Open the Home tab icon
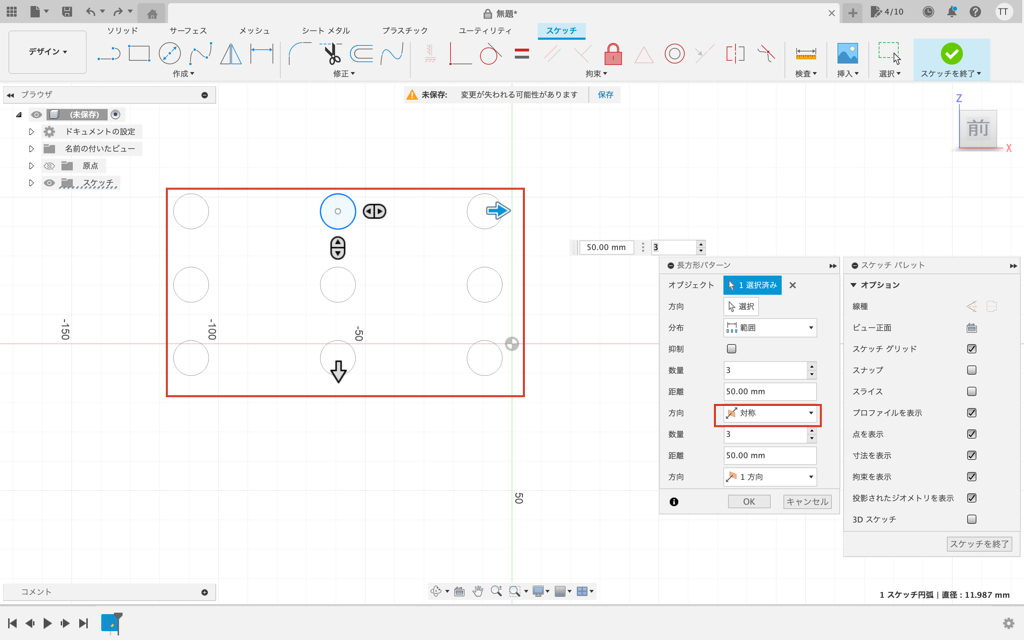Screen dimensions: 1024x640 pos(152,14)
